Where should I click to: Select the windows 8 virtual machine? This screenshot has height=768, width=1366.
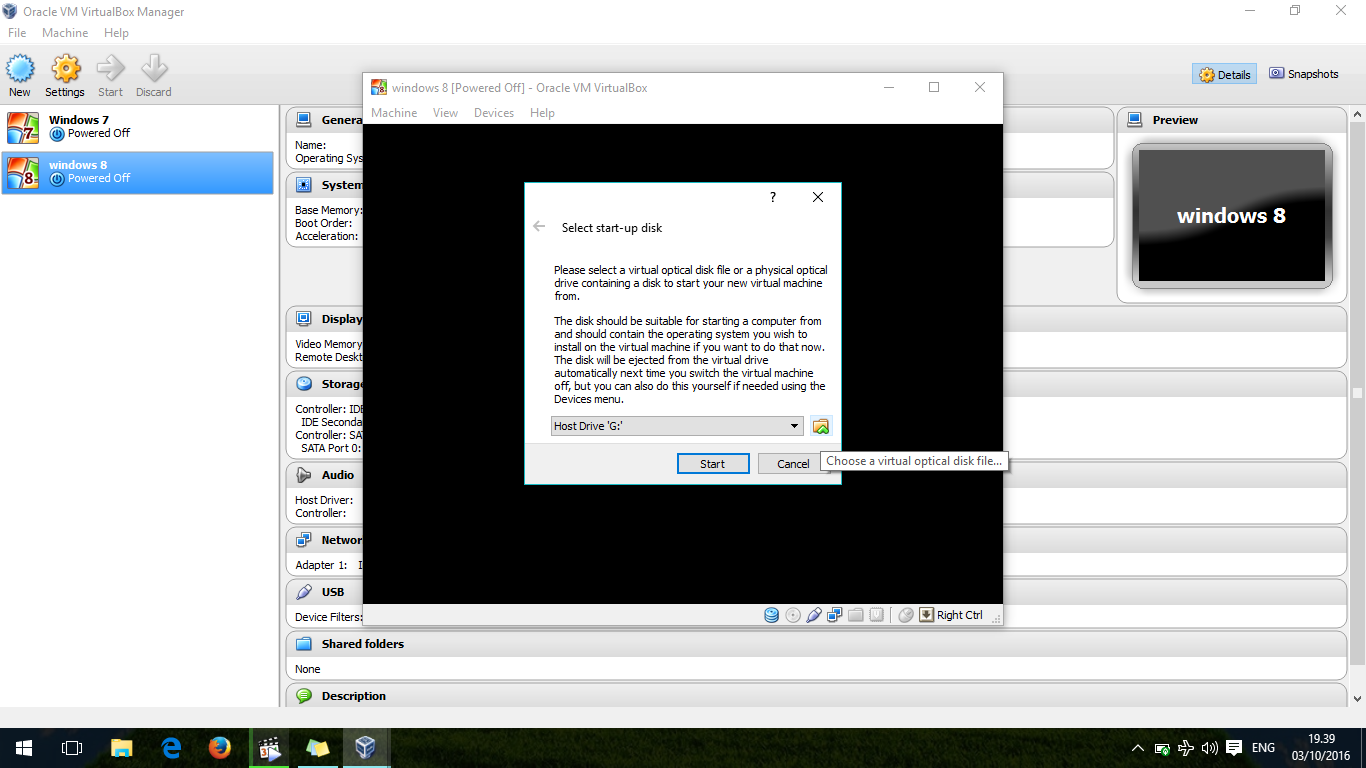coord(137,172)
